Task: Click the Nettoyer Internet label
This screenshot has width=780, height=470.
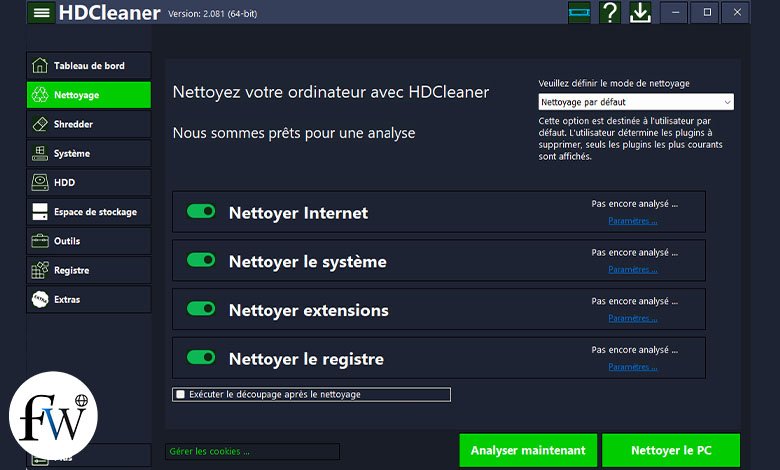Action: point(298,213)
